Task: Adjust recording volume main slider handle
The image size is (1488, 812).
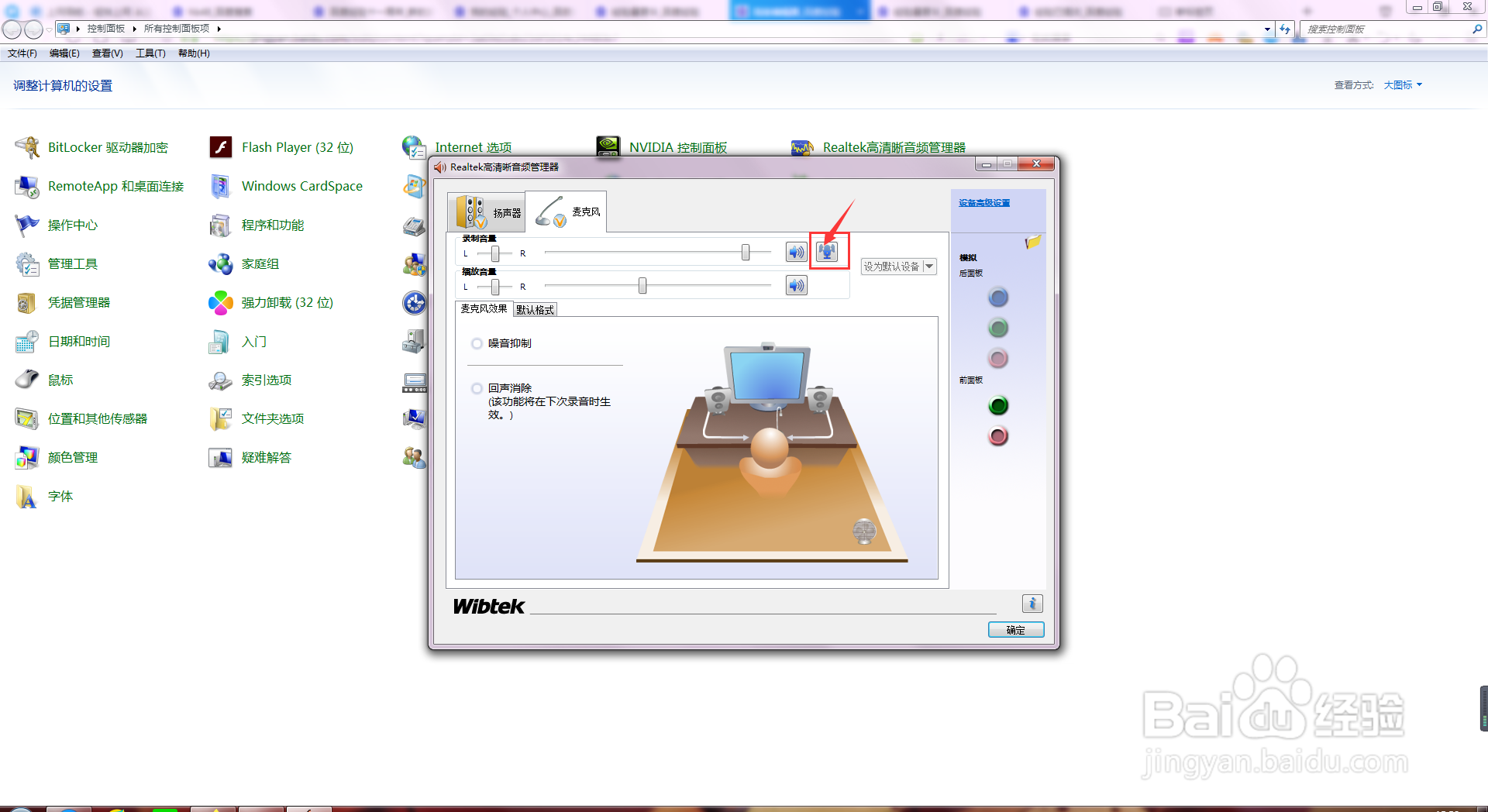Action: click(x=746, y=253)
